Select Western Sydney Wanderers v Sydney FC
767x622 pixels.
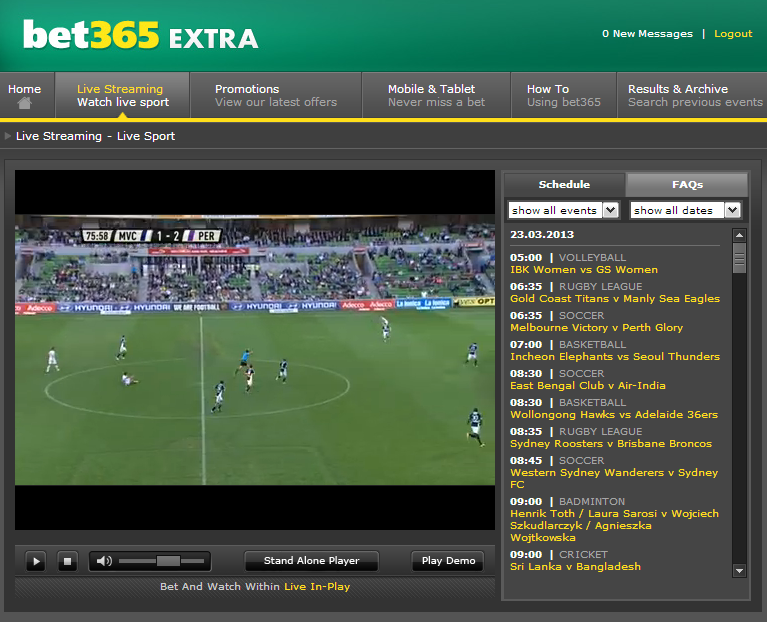(x=614, y=478)
